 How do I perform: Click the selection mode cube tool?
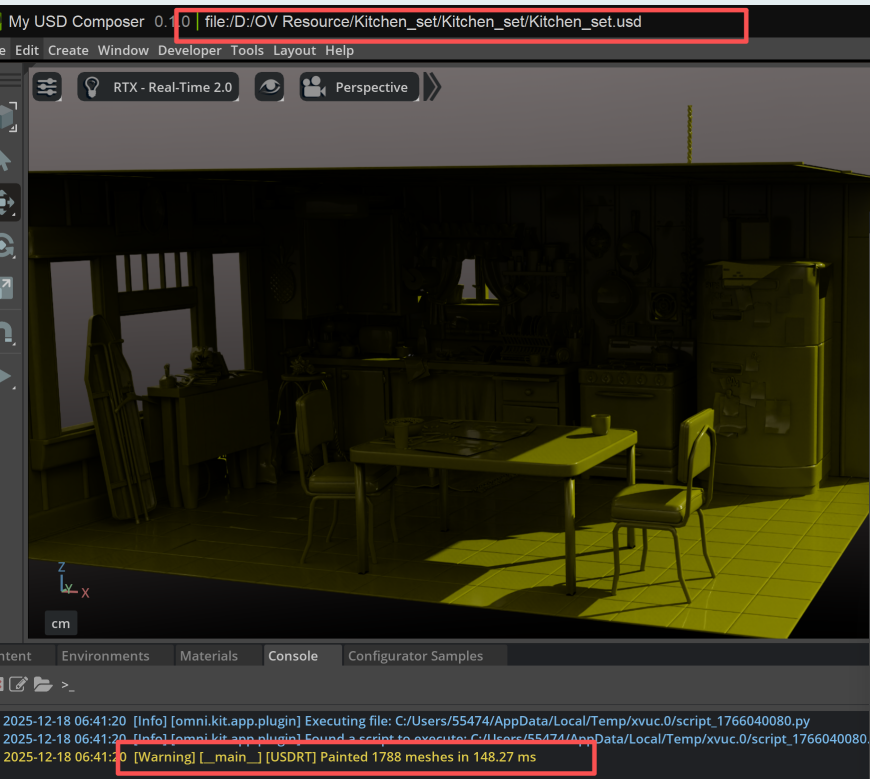(8, 118)
